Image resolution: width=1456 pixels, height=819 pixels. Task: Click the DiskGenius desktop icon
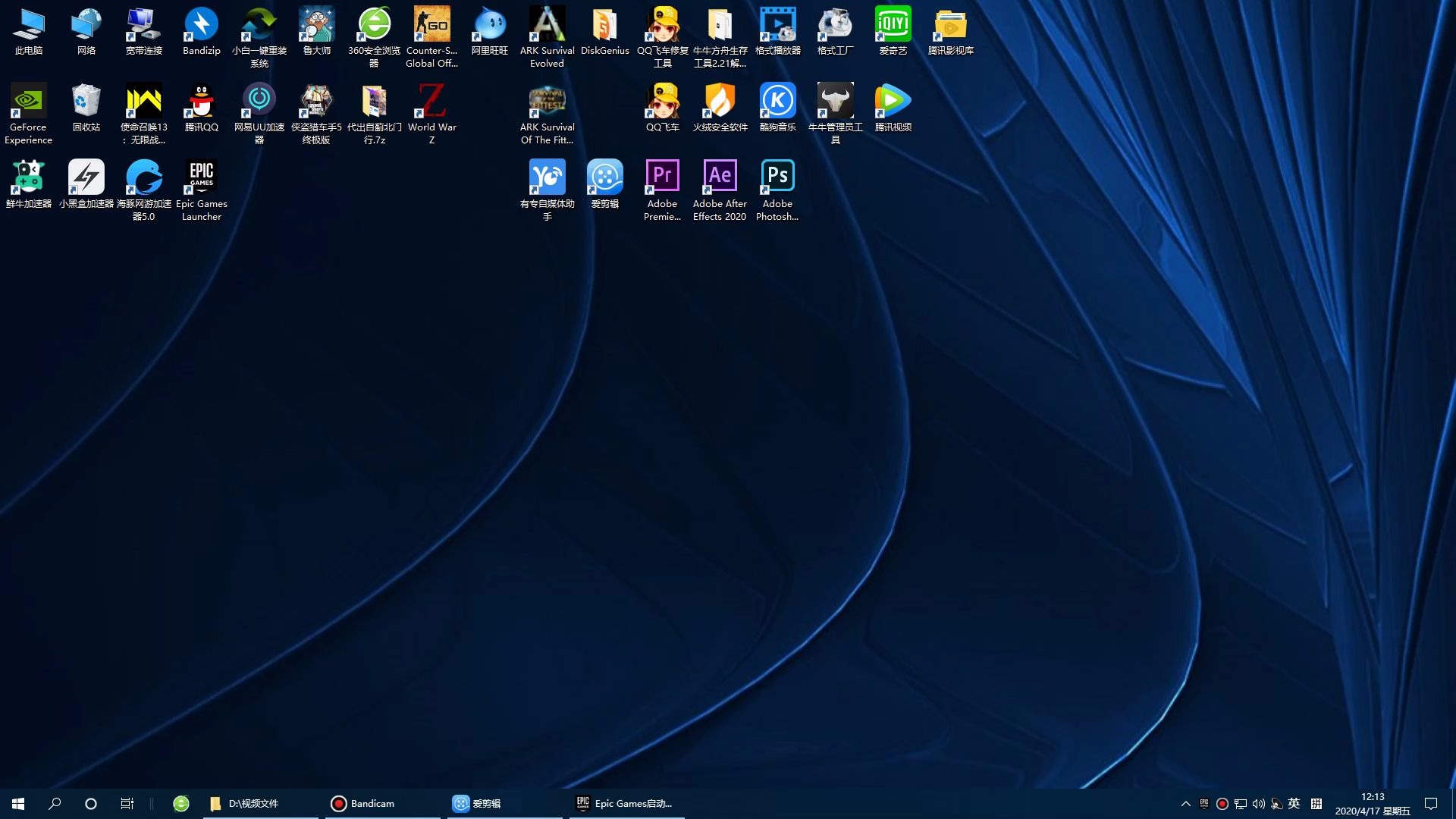pos(604,24)
